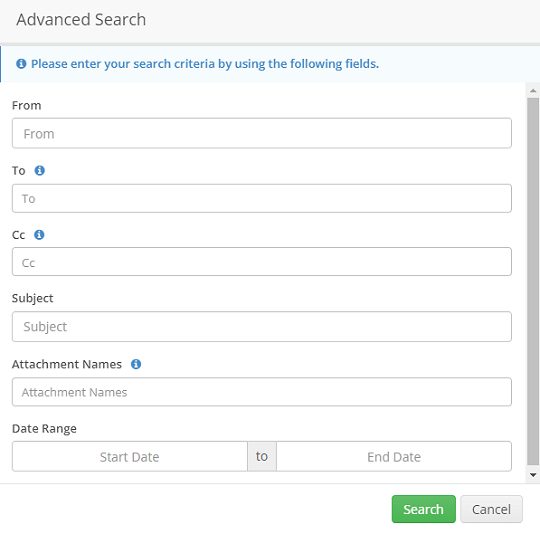The image size is (540, 534).
Task: Click the 'Subject' field label
Action: coord(33,299)
